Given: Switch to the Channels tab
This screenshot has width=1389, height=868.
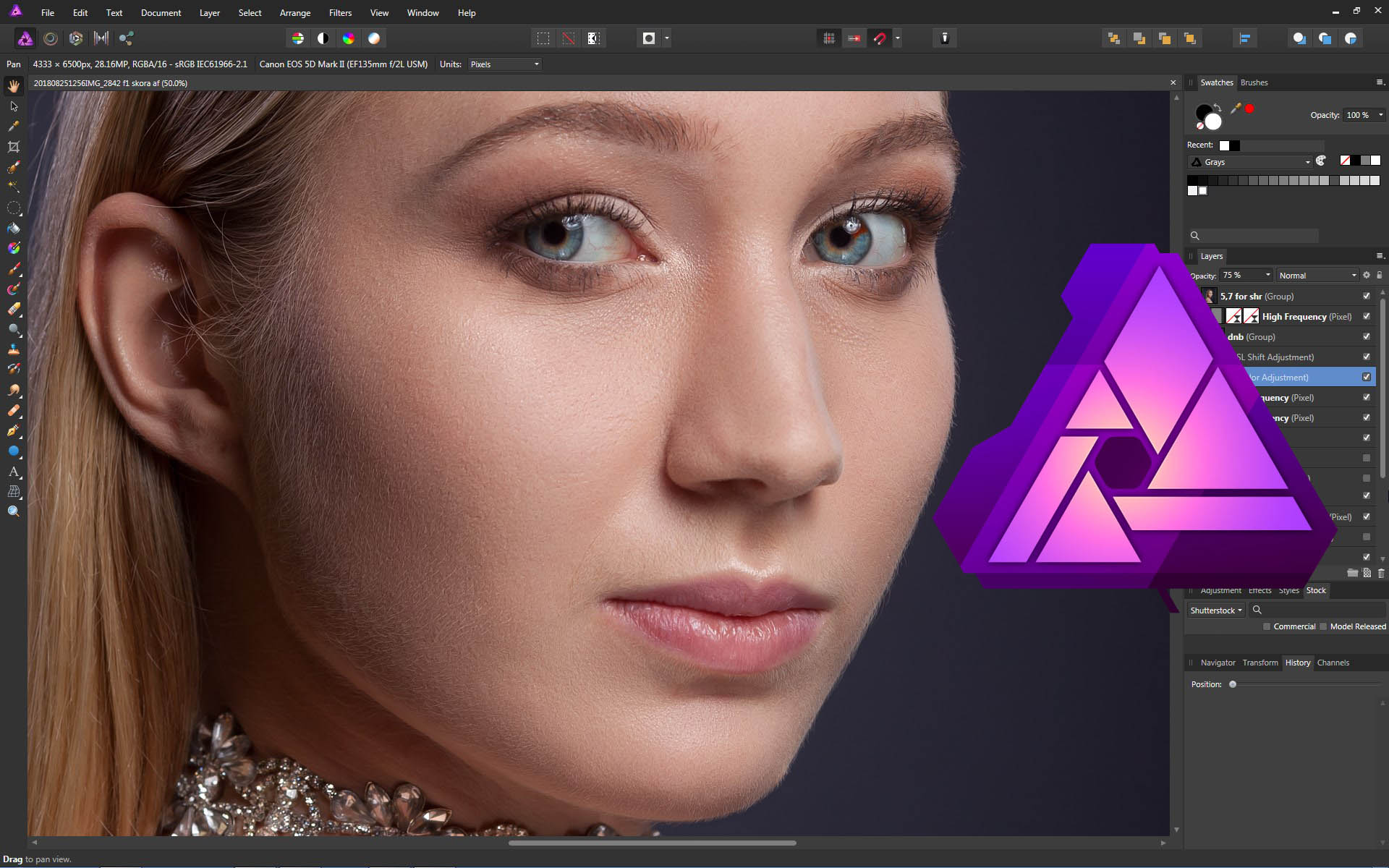Looking at the screenshot, I should click(1333, 663).
